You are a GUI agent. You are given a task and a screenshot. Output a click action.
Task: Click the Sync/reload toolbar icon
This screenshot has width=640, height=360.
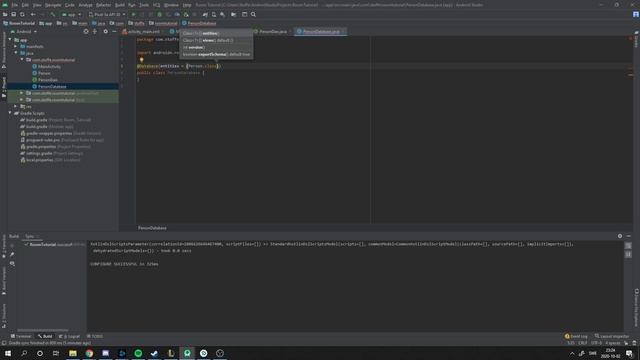pos(22,14)
